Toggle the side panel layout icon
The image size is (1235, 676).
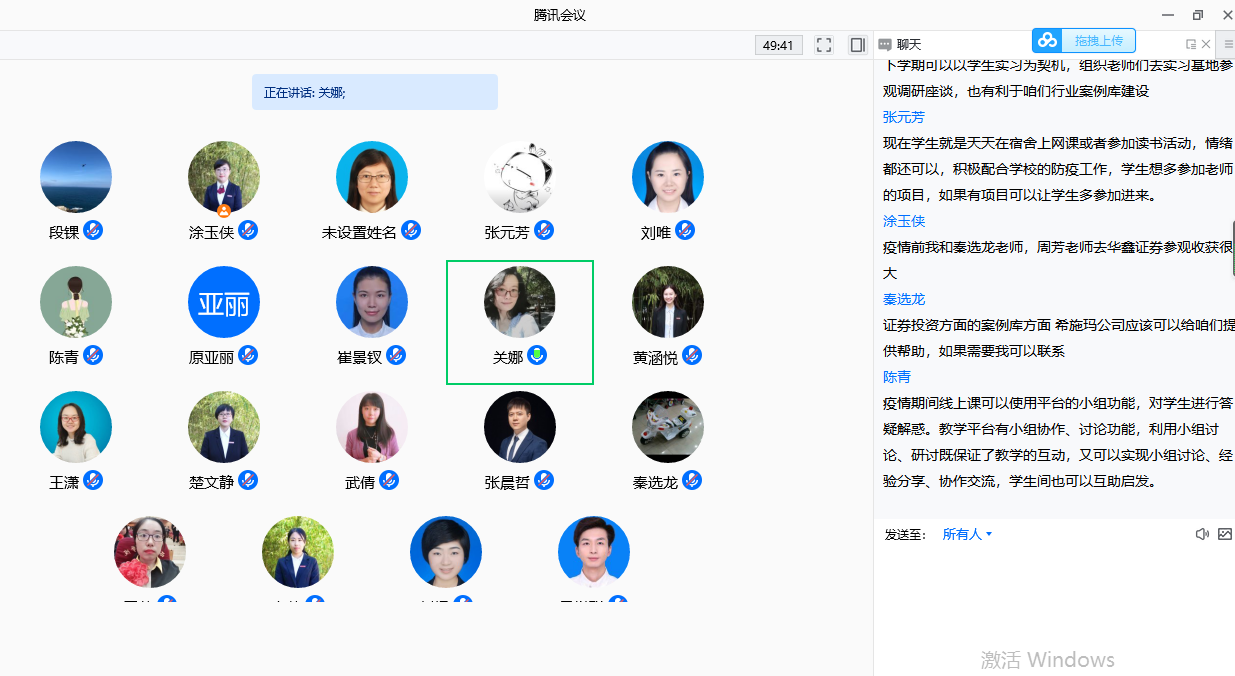coord(857,45)
